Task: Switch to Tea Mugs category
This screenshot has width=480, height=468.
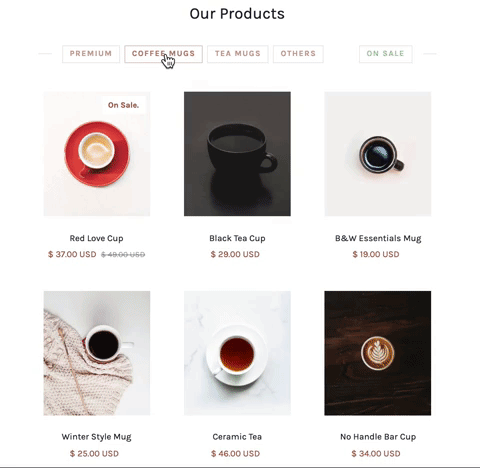Action: pos(238,54)
